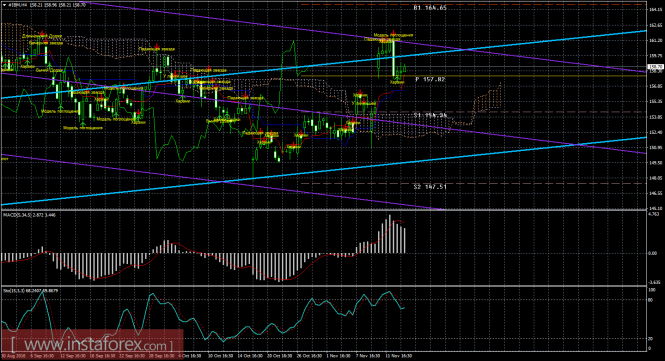This screenshot has height=361, width=665.
Task: Select the R1 164.65 resistance level label
Action: (x=430, y=8)
